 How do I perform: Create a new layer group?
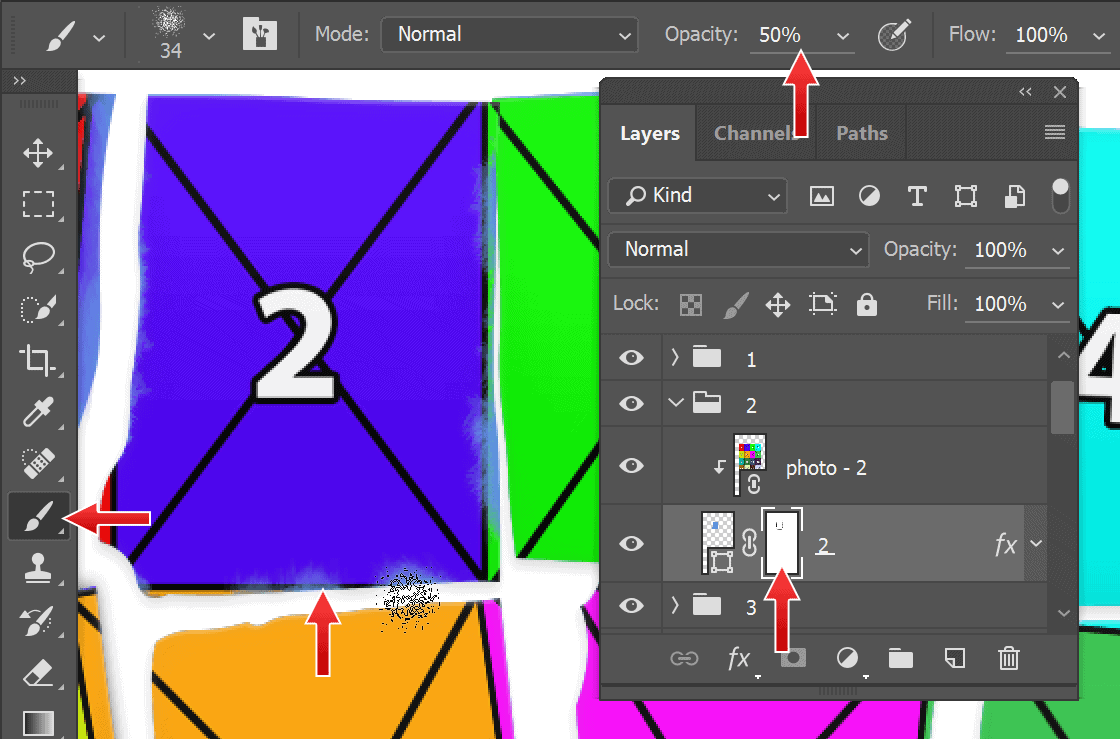click(x=901, y=658)
